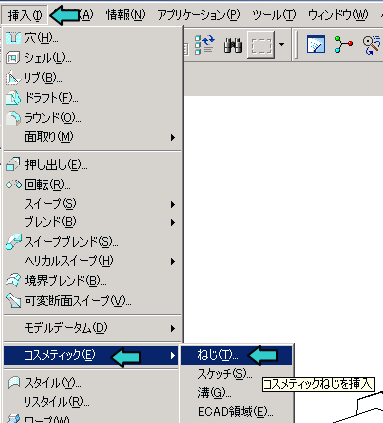
Task: Open the 挿入(I) menu
Action: click(25, 15)
